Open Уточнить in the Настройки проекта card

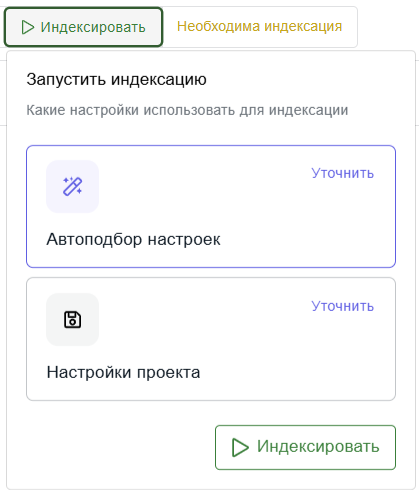343,306
